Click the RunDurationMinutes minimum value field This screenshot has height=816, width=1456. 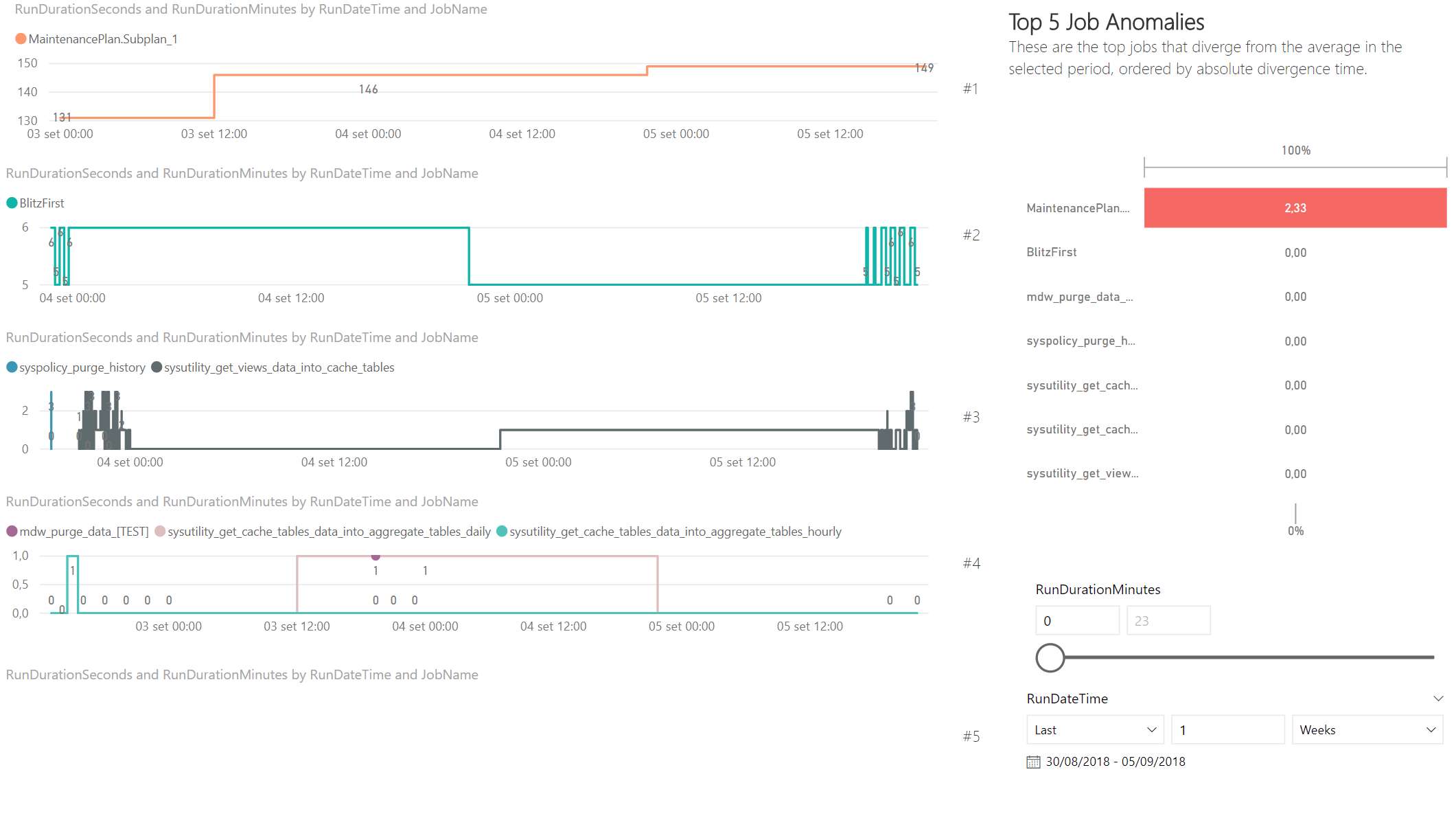coord(1077,620)
